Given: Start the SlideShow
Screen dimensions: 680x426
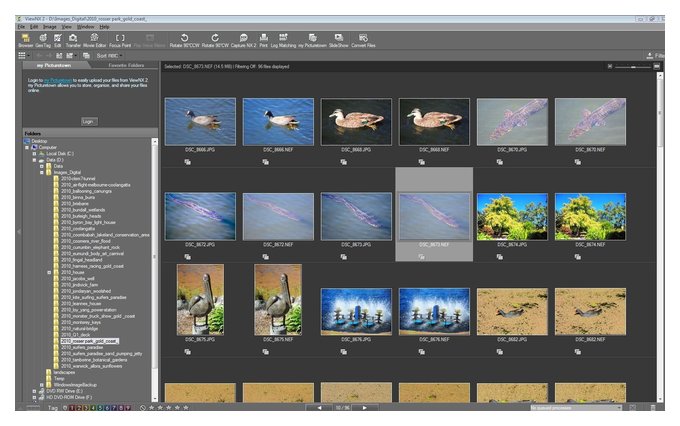Looking at the screenshot, I should [339, 40].
